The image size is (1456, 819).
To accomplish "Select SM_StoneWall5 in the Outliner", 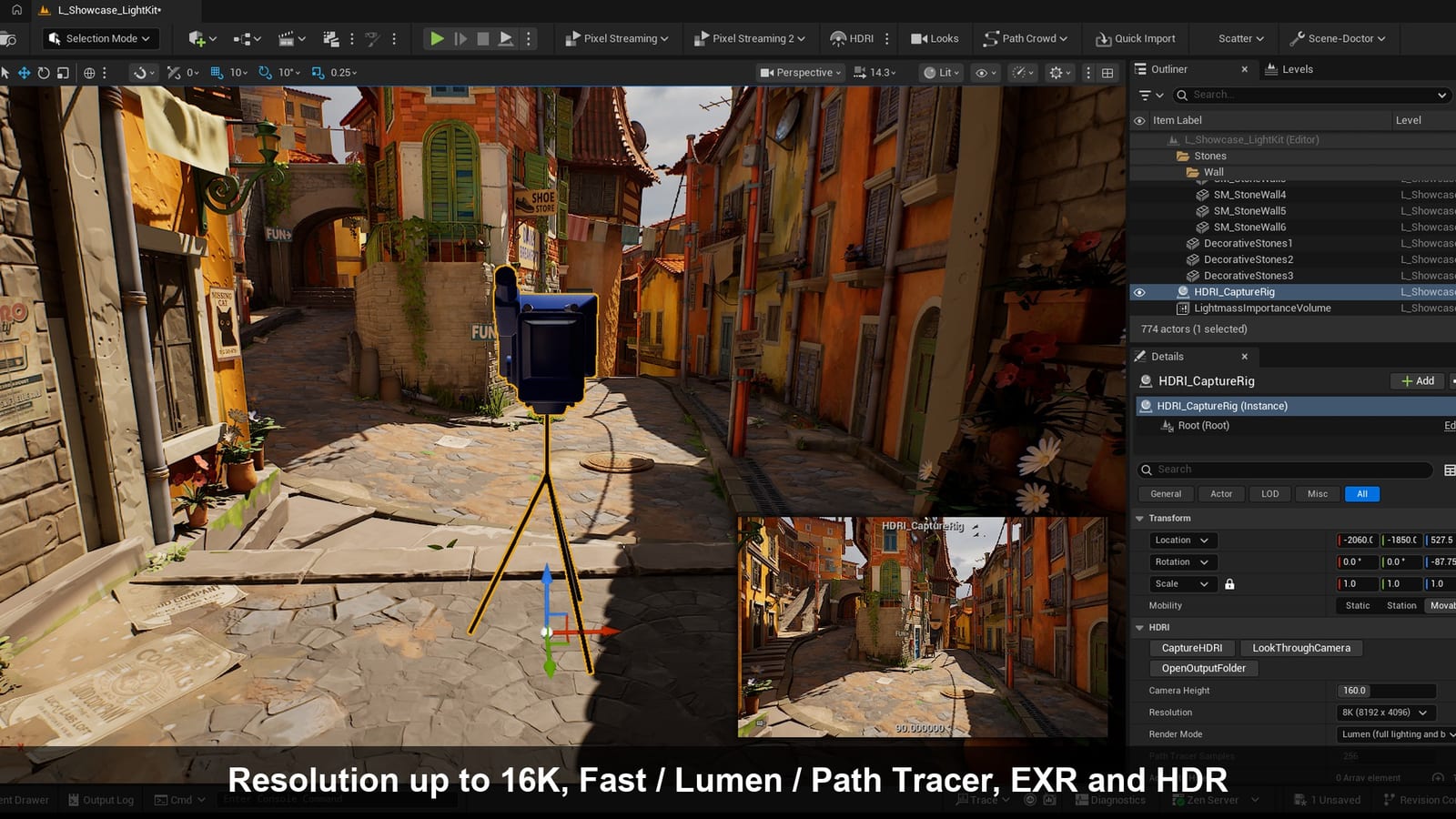I will (x=1249, y=211).
